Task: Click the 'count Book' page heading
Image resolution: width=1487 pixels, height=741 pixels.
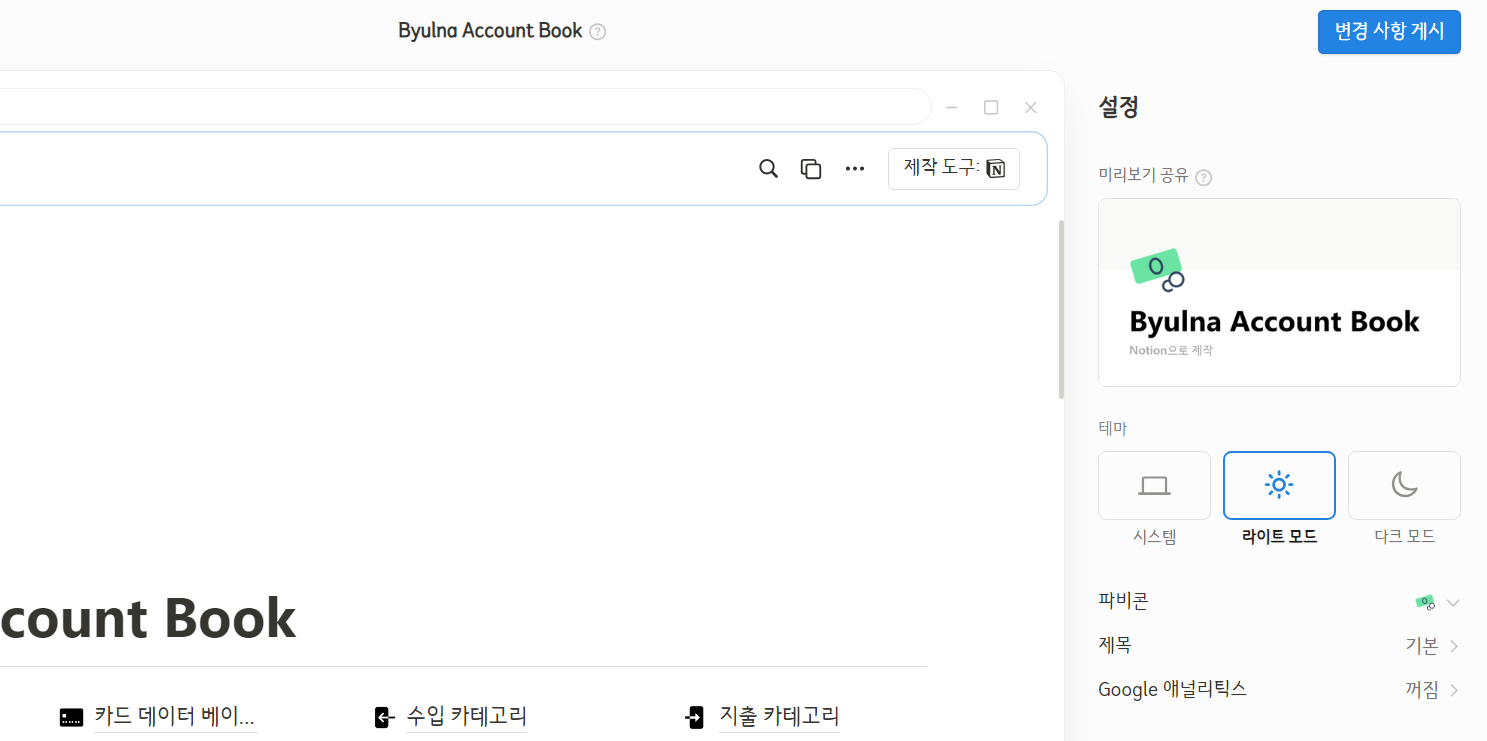Action: point(148,619)
